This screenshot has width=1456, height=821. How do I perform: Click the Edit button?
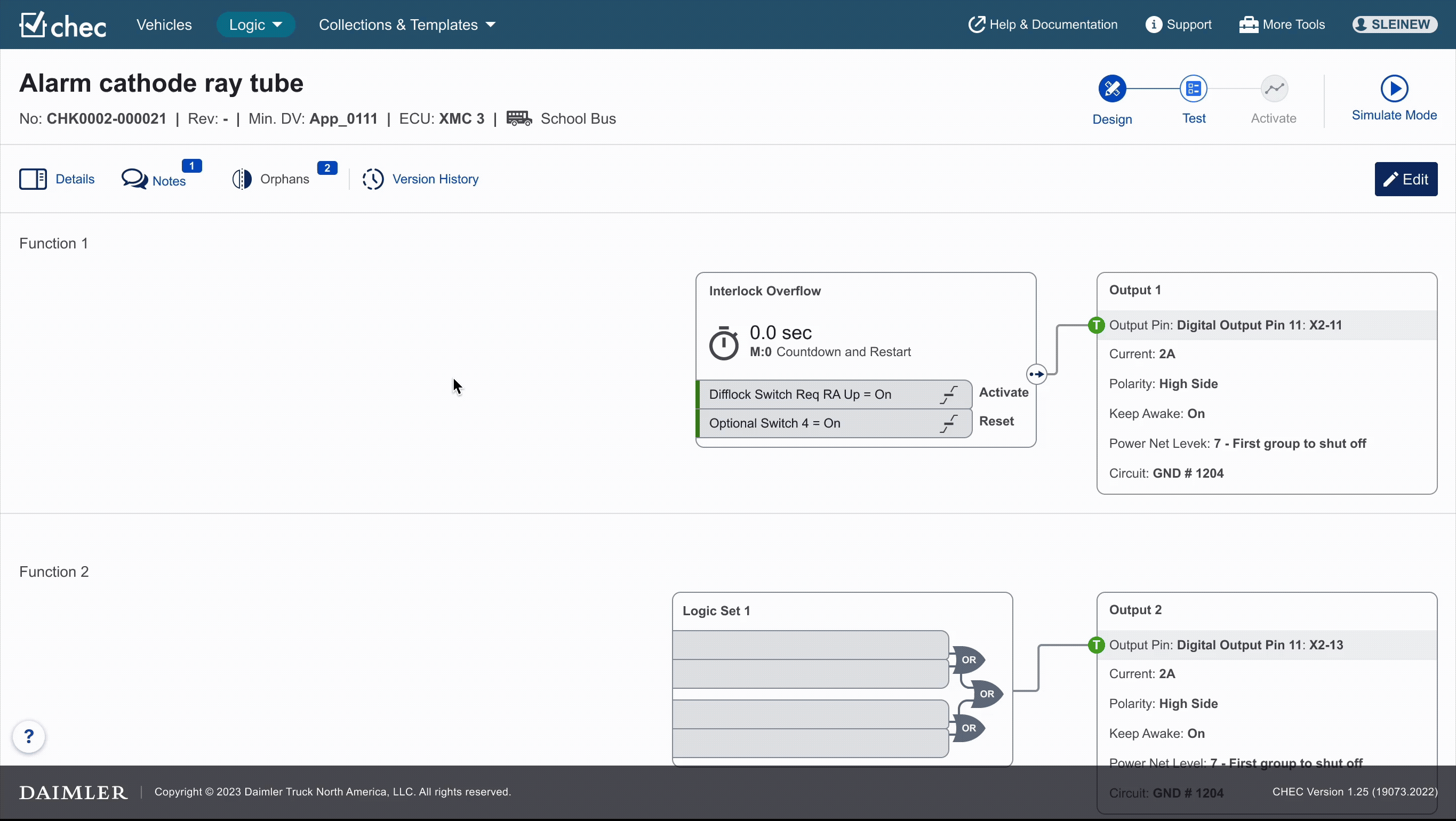pyautogui.click(x=1405, y=179)
